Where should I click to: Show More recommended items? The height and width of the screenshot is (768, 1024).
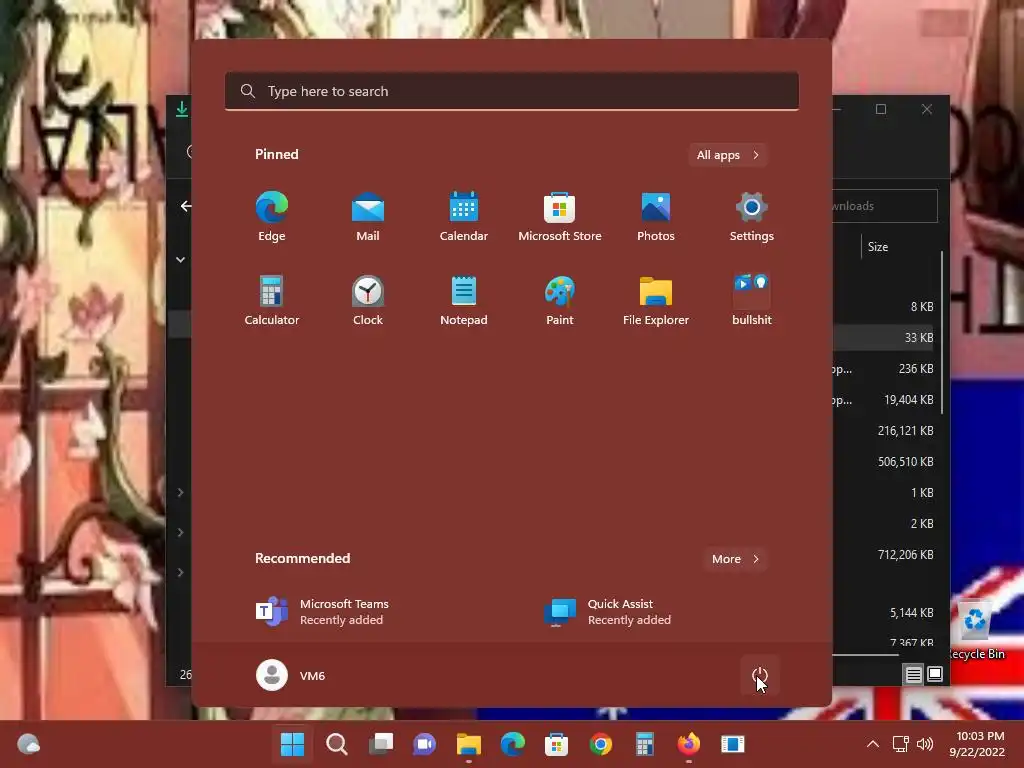[735, 559]
